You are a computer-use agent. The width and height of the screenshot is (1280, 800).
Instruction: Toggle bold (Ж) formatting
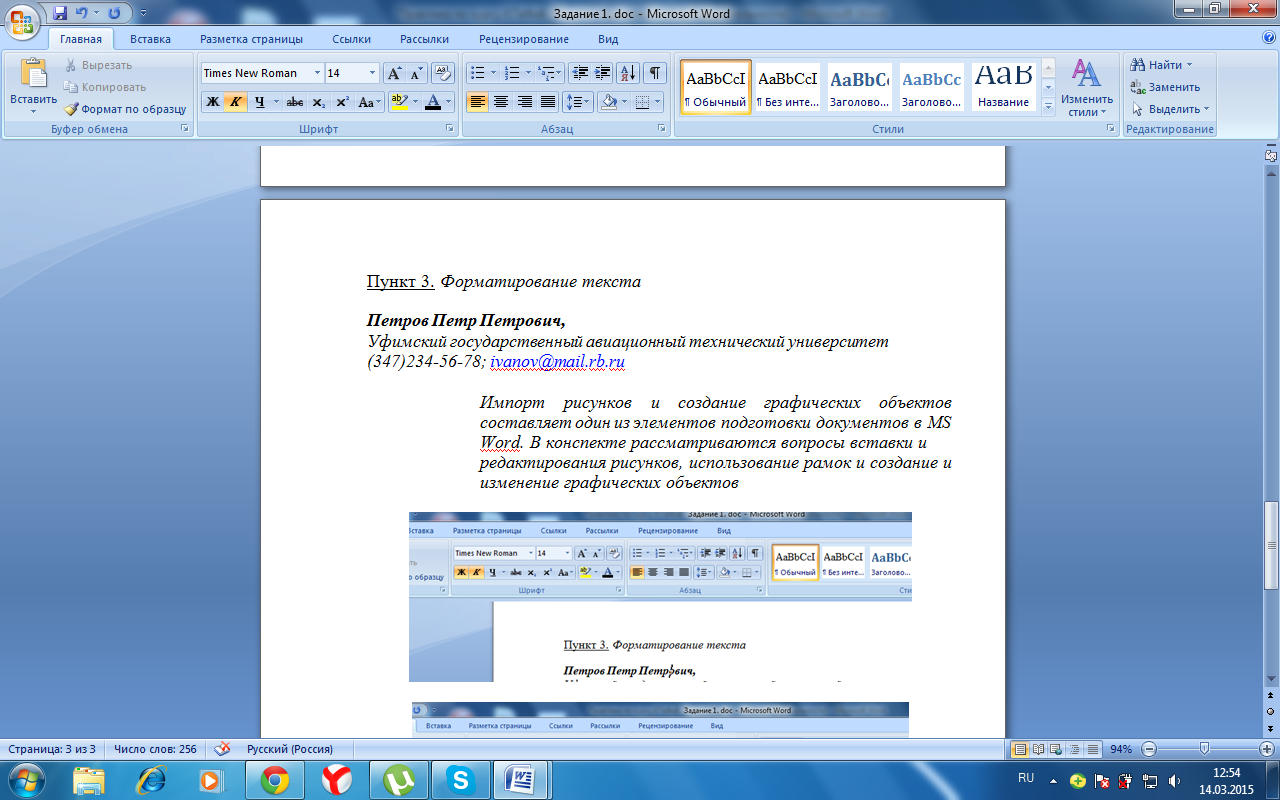212,102
